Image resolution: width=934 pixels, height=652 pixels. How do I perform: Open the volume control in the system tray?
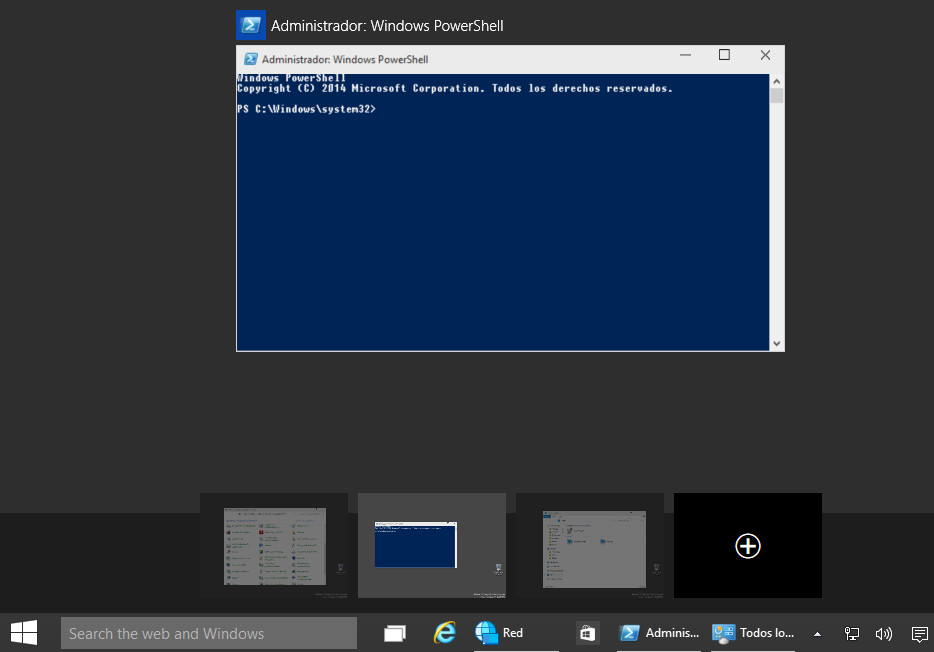tap(883, 632)
